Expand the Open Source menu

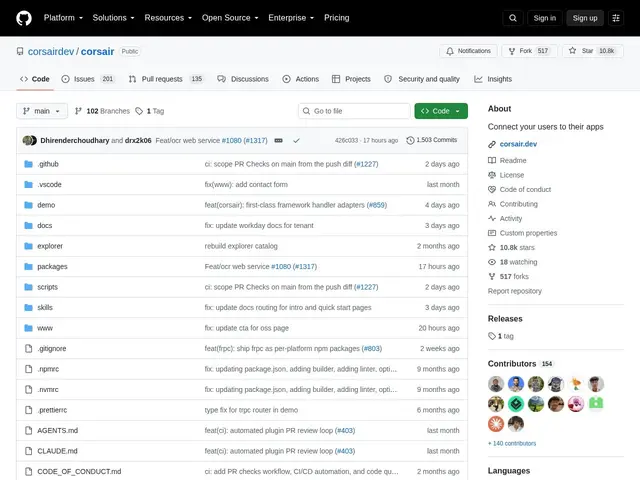(x=230, y=18)
